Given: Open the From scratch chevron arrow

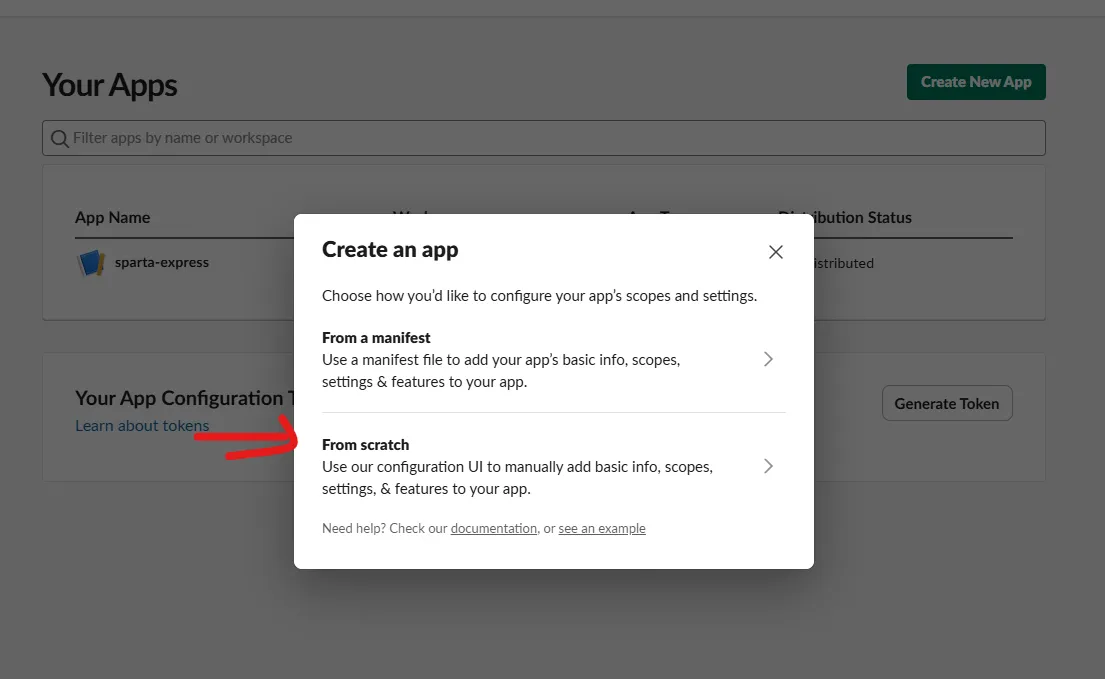Looking at the screenshot, I should pyautogui.click(x=768, y=466).
